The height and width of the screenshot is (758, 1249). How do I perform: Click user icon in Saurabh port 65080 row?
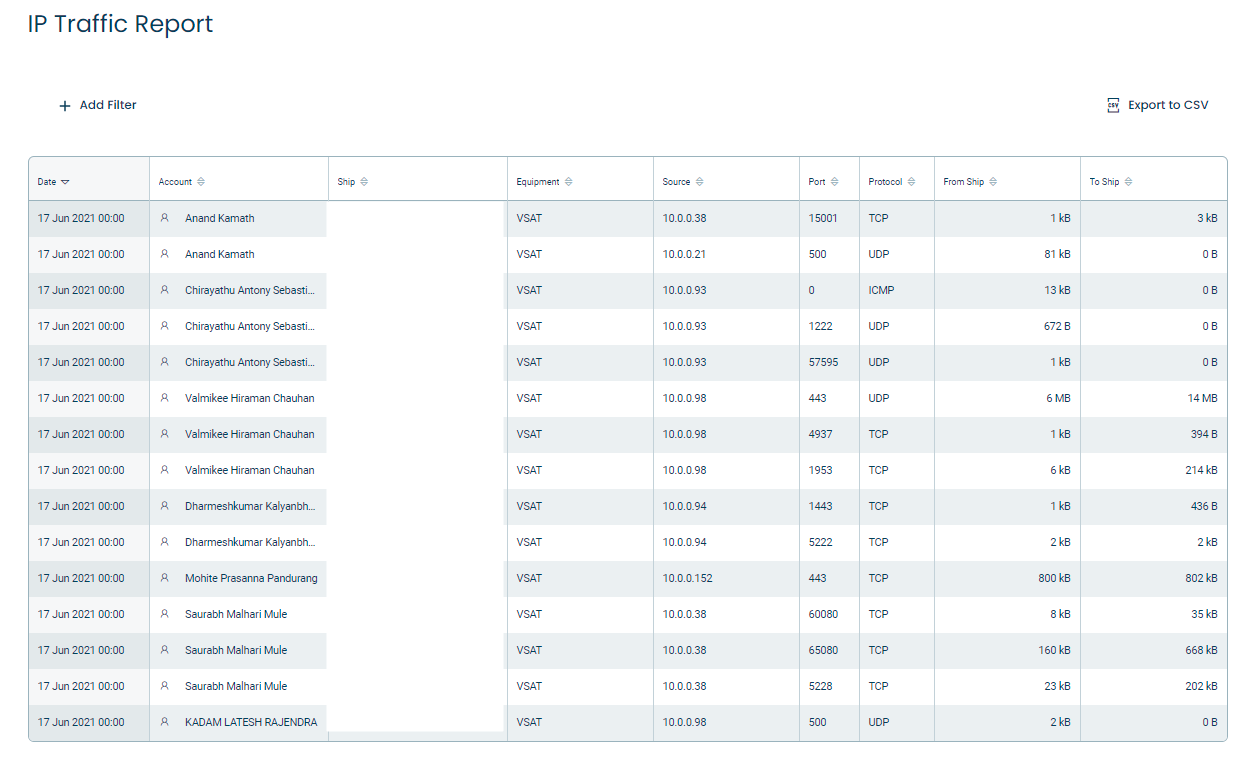pos(165,650)
